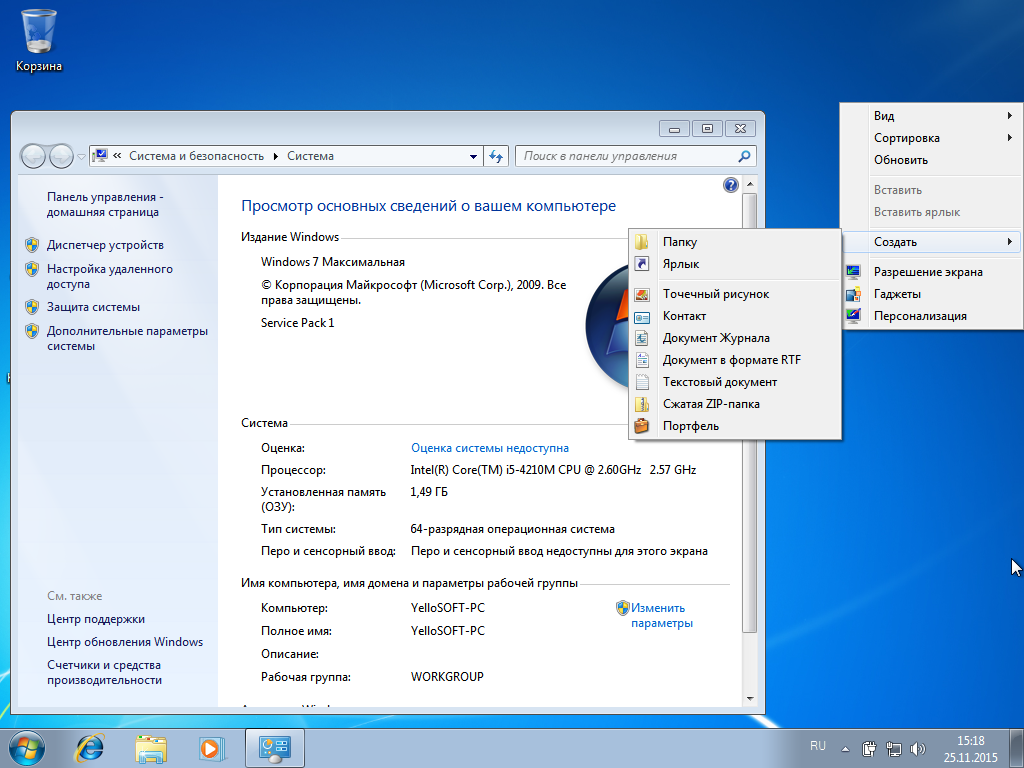Open the recent pages dropdown beside Forward

[81, 157]
